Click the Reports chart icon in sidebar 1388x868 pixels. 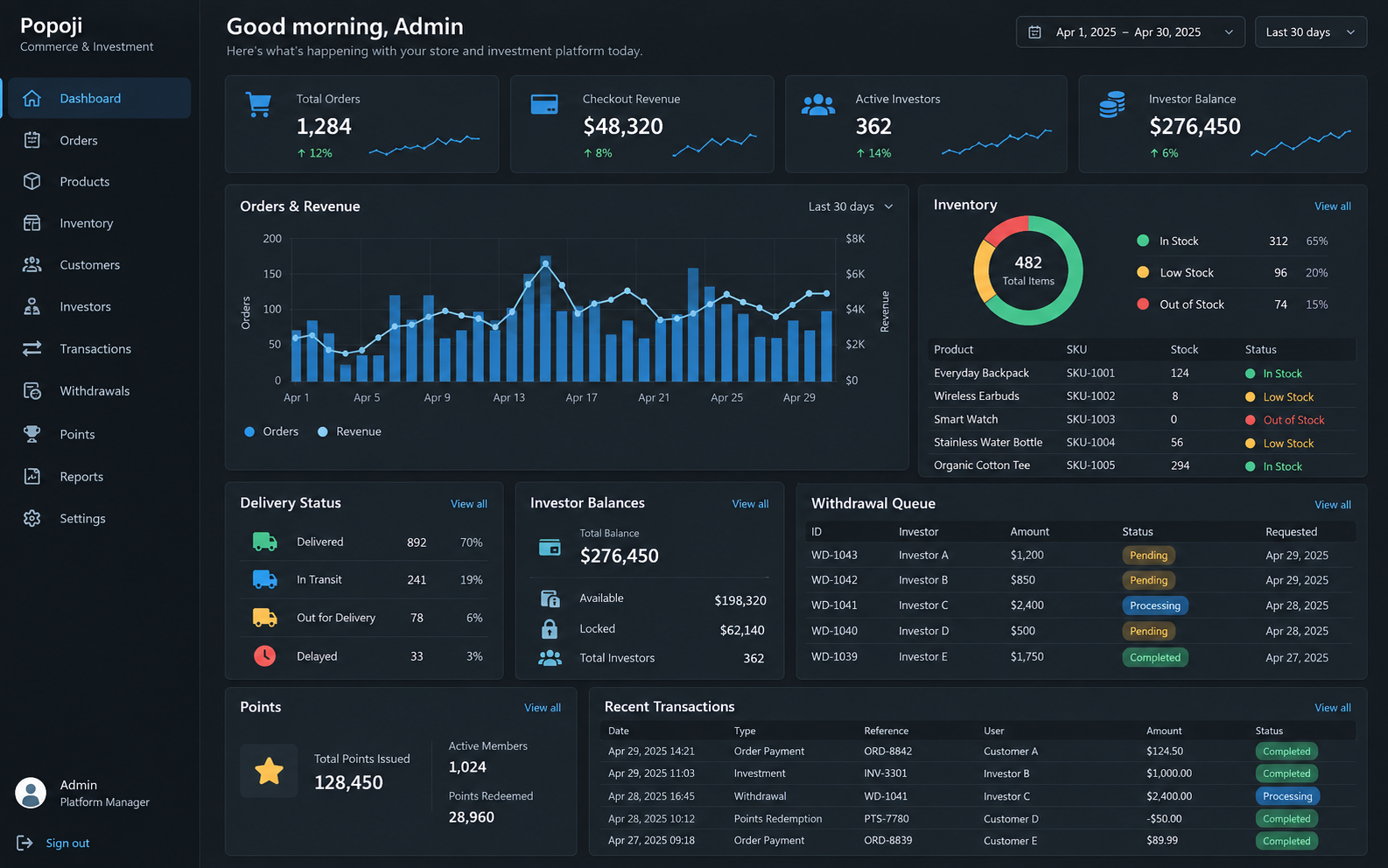[32, 476]
